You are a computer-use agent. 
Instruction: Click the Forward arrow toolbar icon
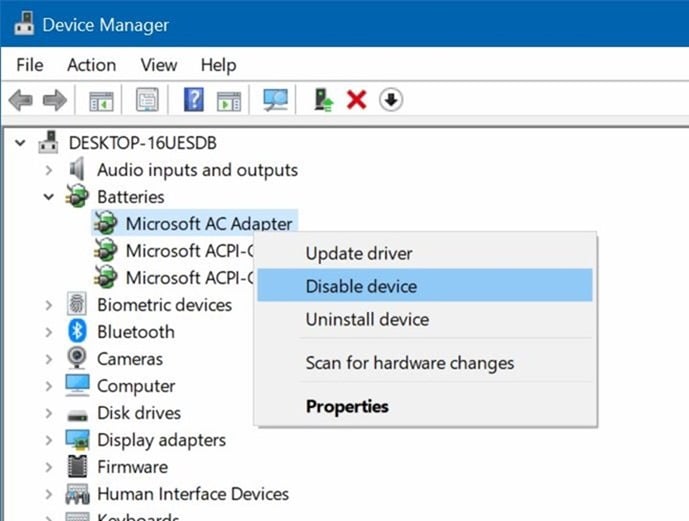point(54,100)
